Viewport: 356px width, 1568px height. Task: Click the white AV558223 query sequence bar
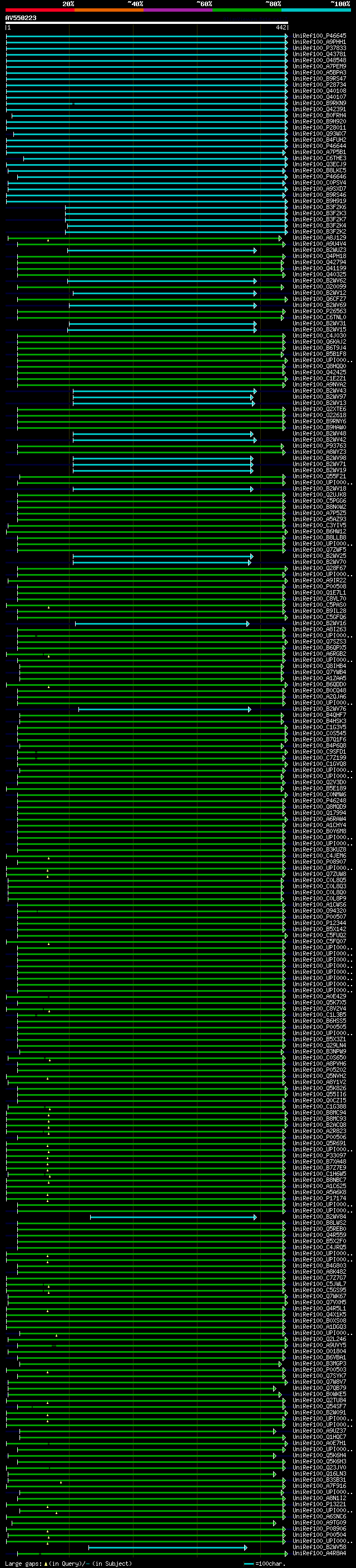click(x=147, y=23)
